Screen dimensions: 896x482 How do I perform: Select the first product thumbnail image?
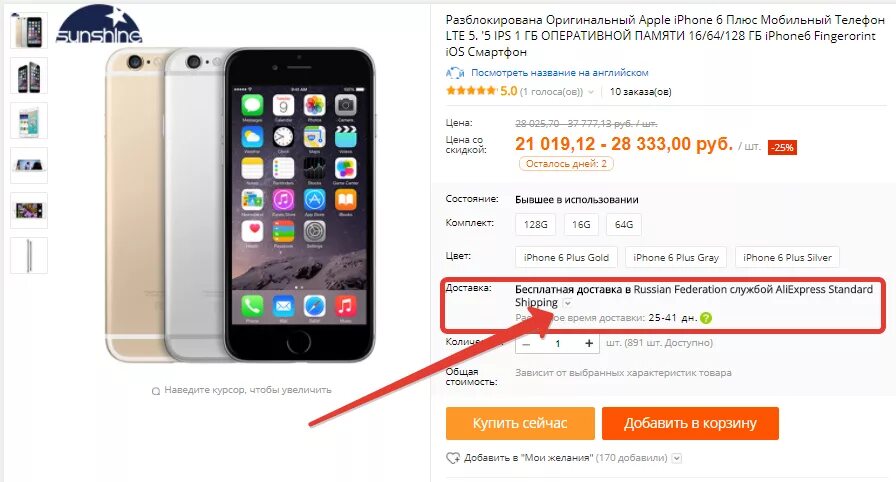coord(29,30)
